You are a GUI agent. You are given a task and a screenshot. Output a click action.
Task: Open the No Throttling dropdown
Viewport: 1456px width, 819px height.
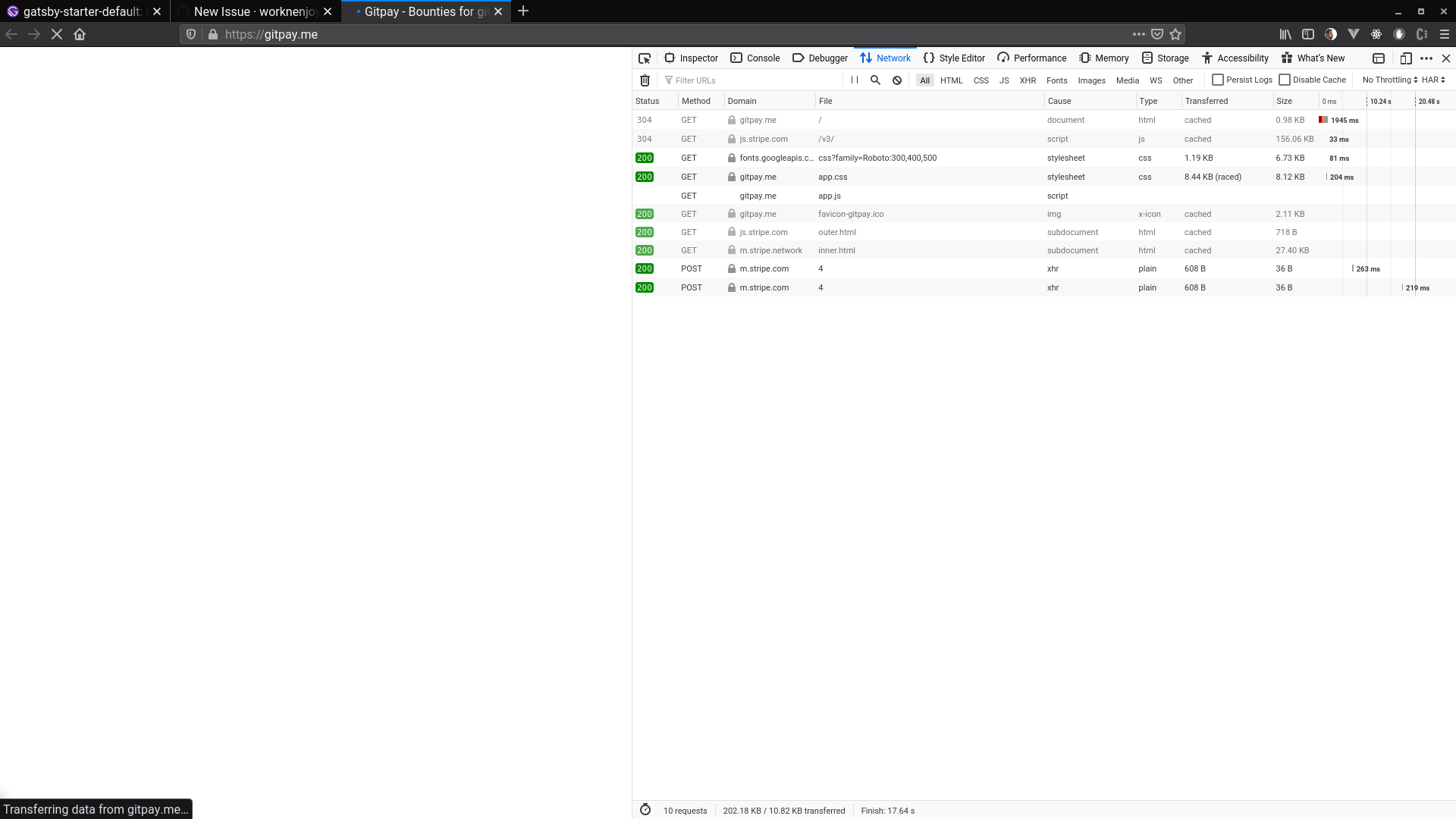point(1389,80)
